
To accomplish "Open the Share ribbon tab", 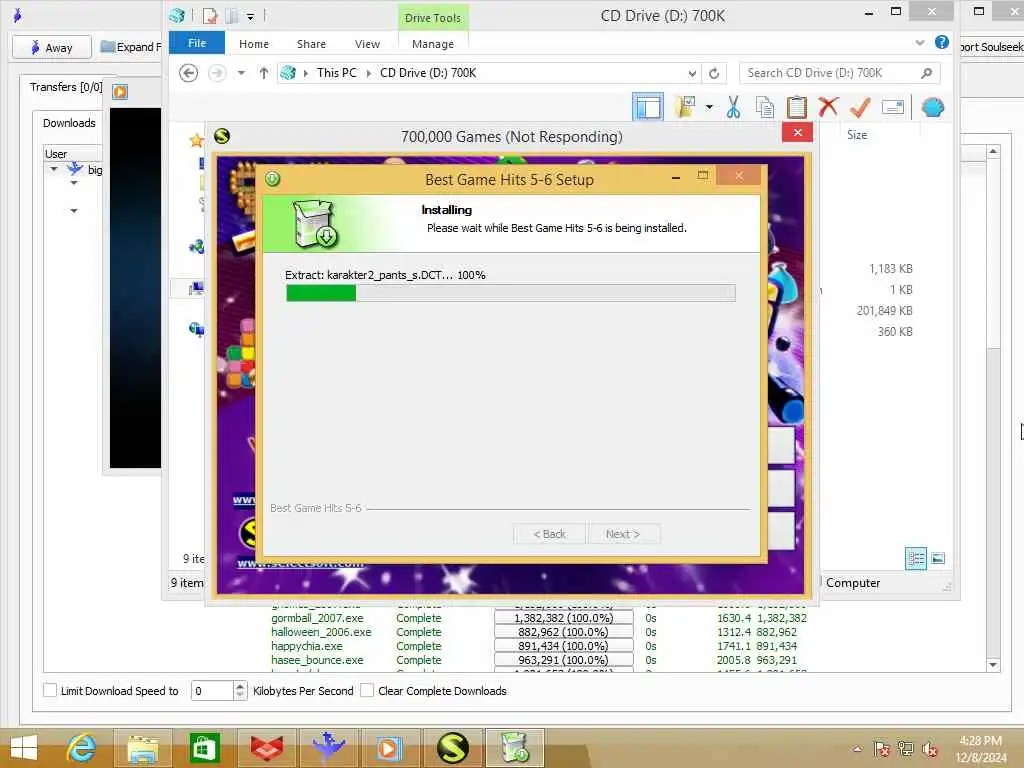I will tap(311, 44).
